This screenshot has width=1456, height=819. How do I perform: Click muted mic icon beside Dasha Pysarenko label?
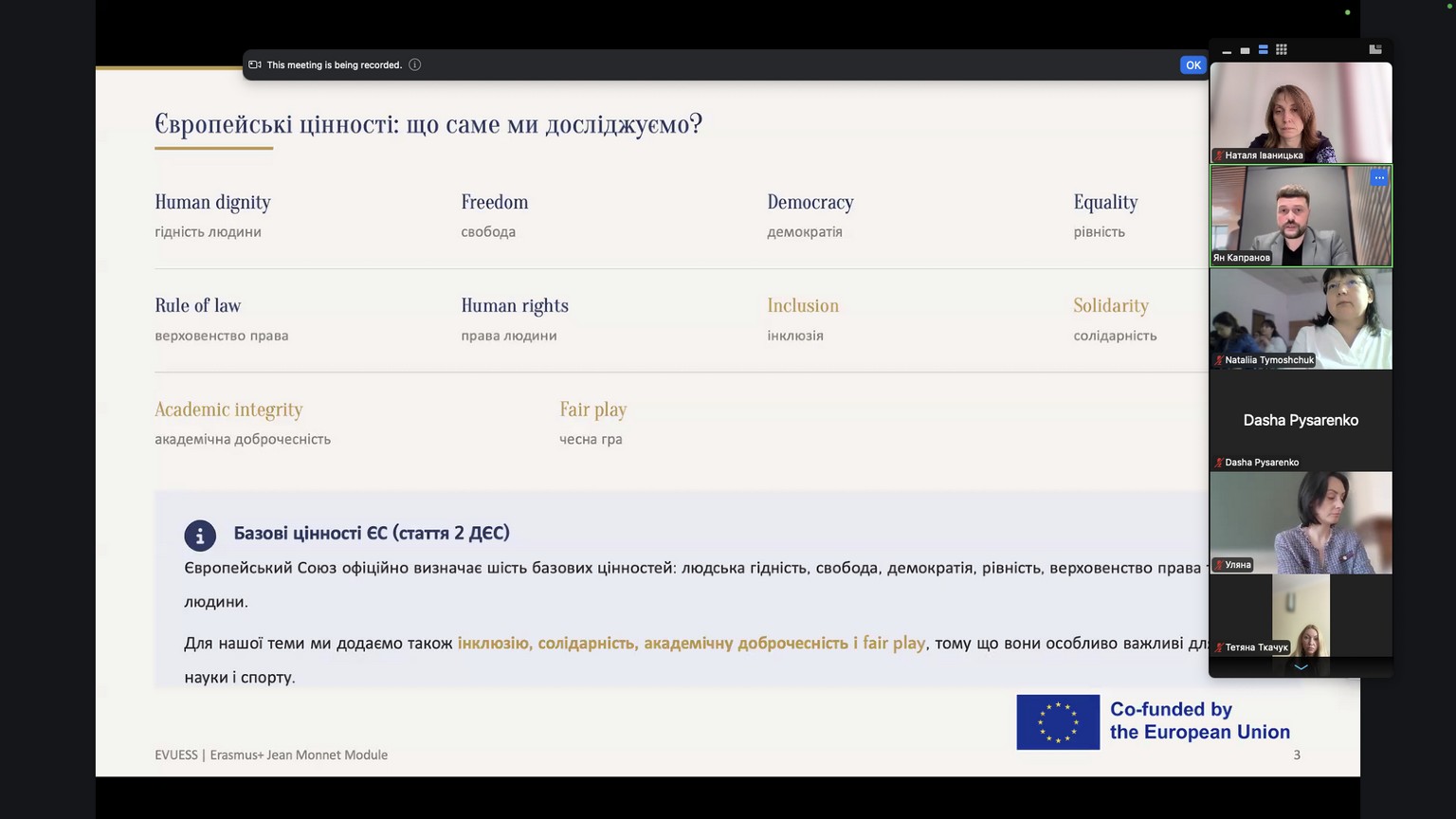click(x=1219, y=463)
